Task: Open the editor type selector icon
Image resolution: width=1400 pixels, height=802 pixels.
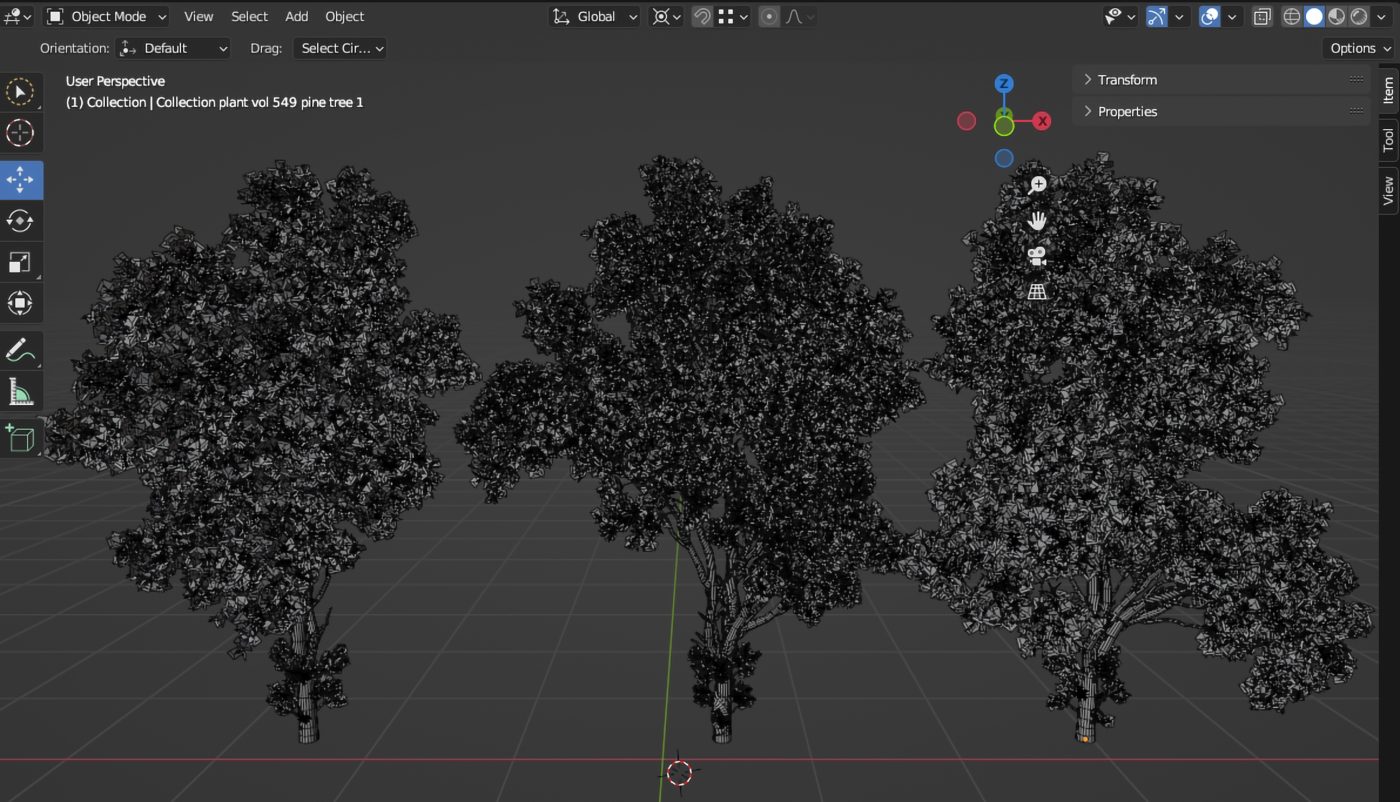Action: pyautogui.click(x=18, y=16)
